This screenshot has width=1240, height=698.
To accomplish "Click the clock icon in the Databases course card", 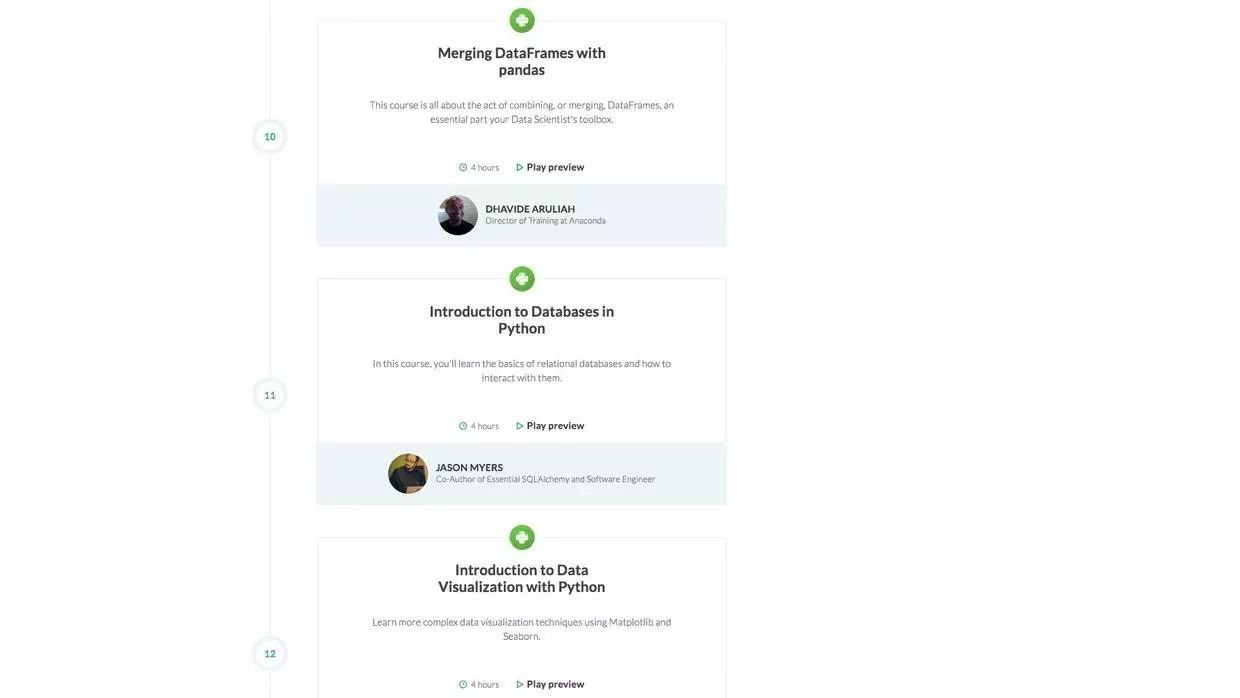I will coord(463,426).
